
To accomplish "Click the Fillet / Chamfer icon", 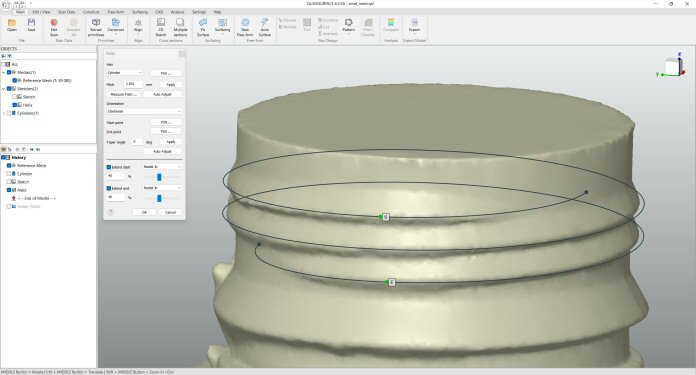I will click(368, 27).
